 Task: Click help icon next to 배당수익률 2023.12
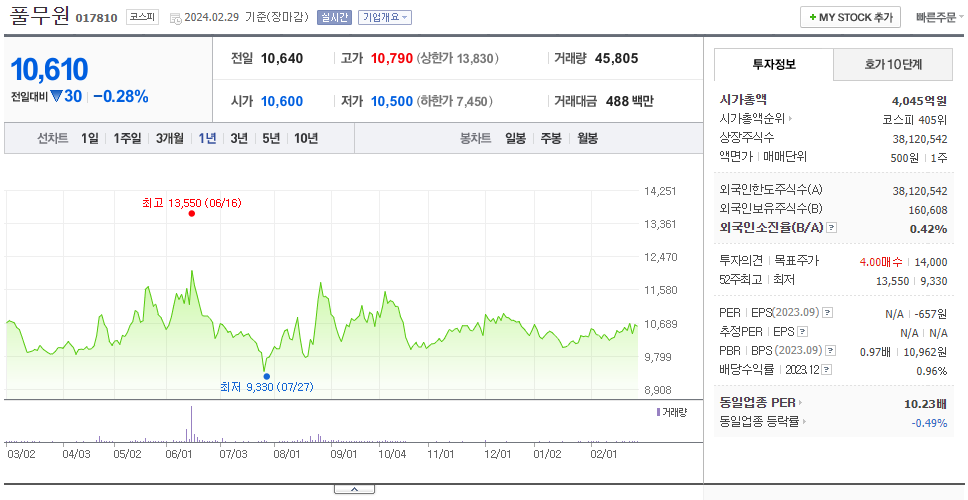[827, 370]
